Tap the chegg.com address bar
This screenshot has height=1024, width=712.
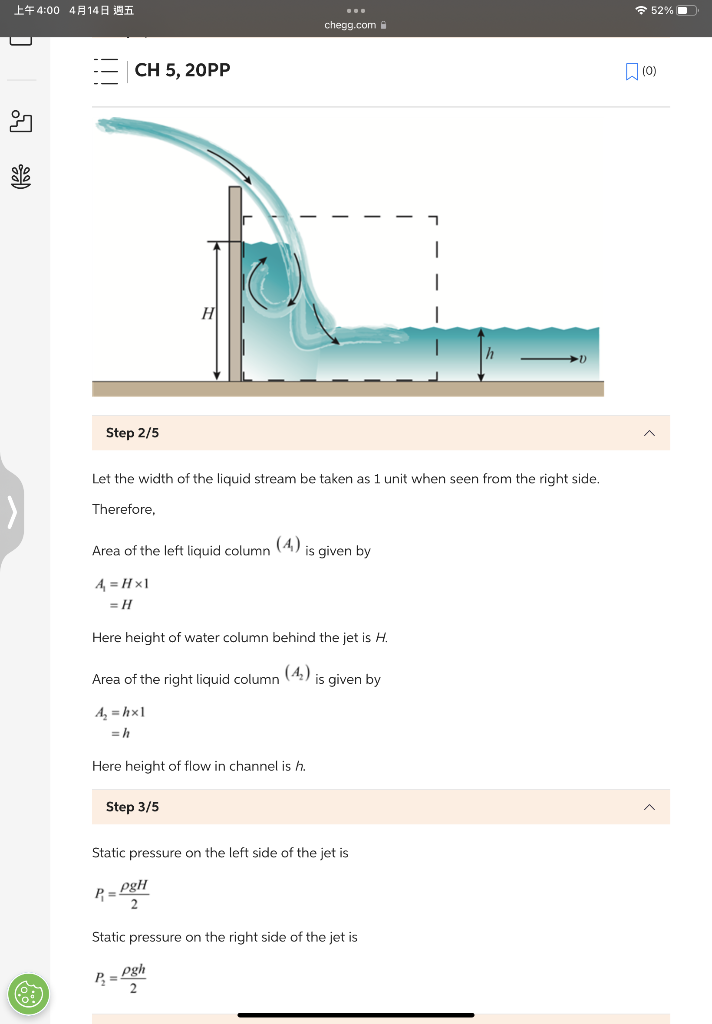click(349, 26)
